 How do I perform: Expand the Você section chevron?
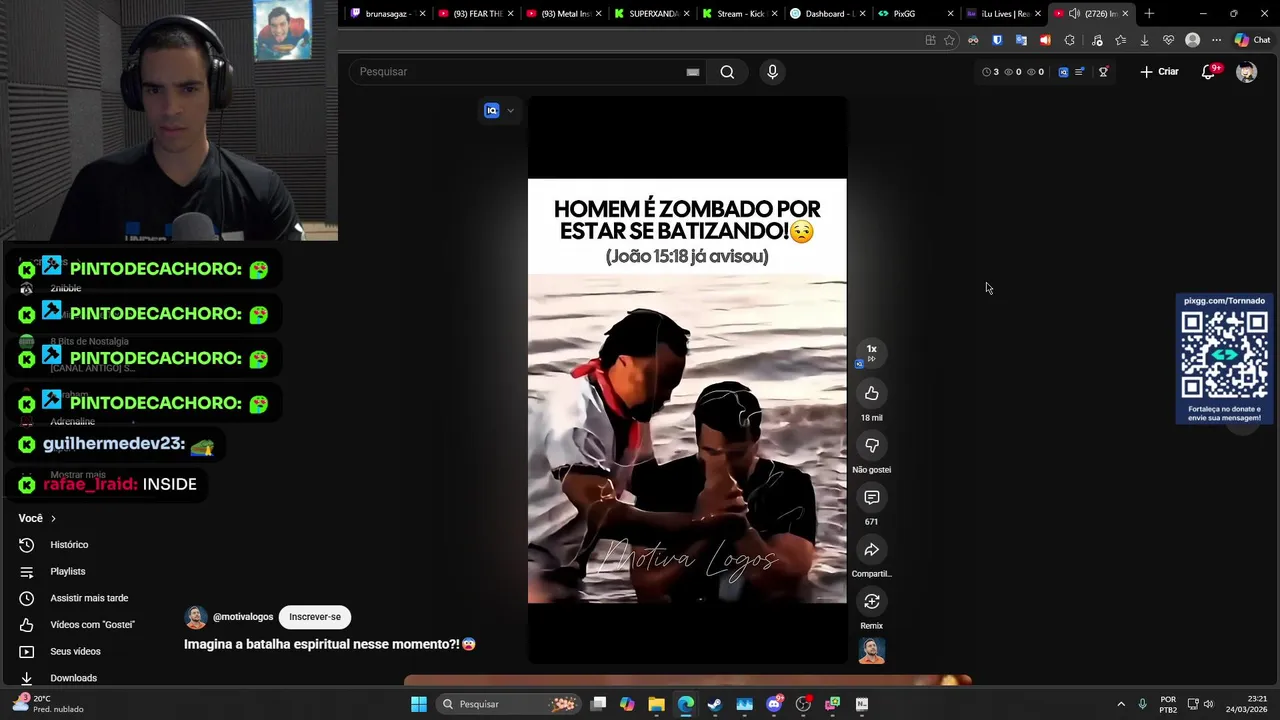tap(53, 519)
